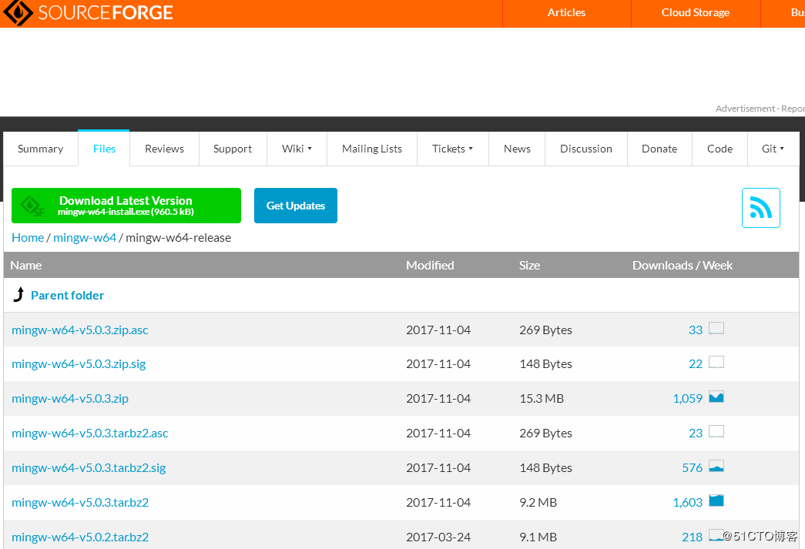Expand the Git dropdown tab

tap(773, 148)
